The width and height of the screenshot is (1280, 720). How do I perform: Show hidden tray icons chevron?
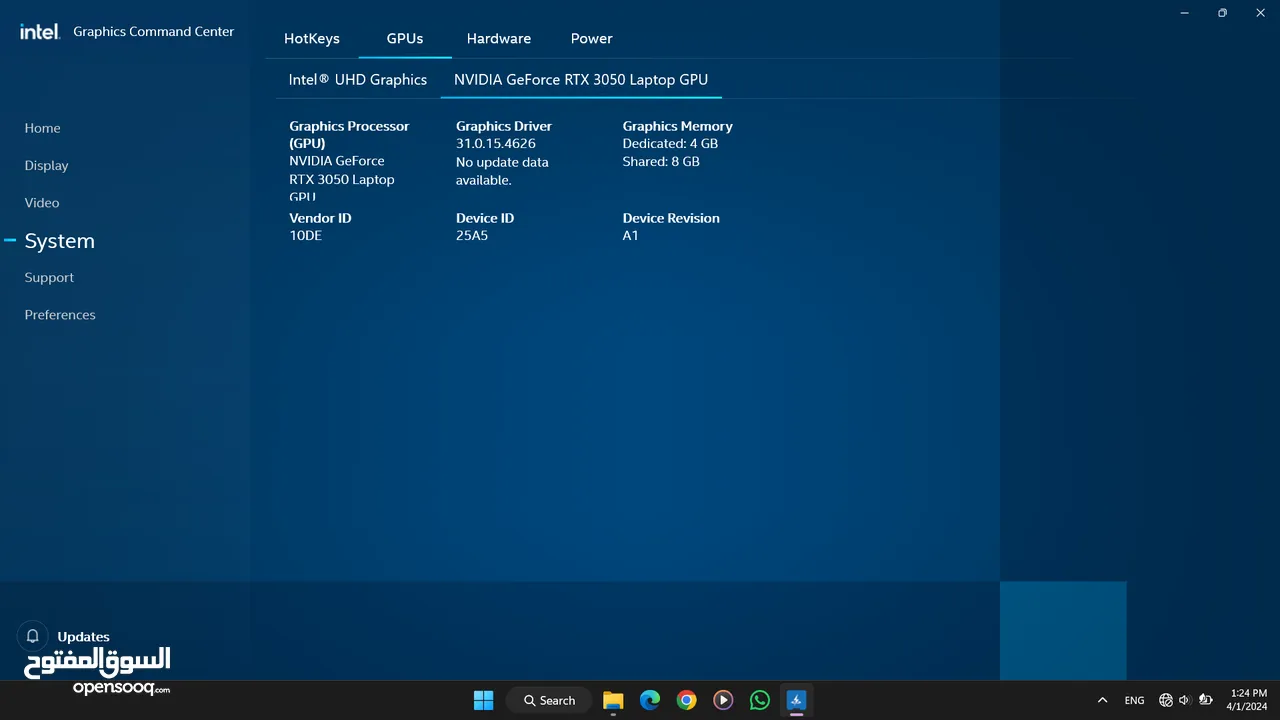[1102, 700]
